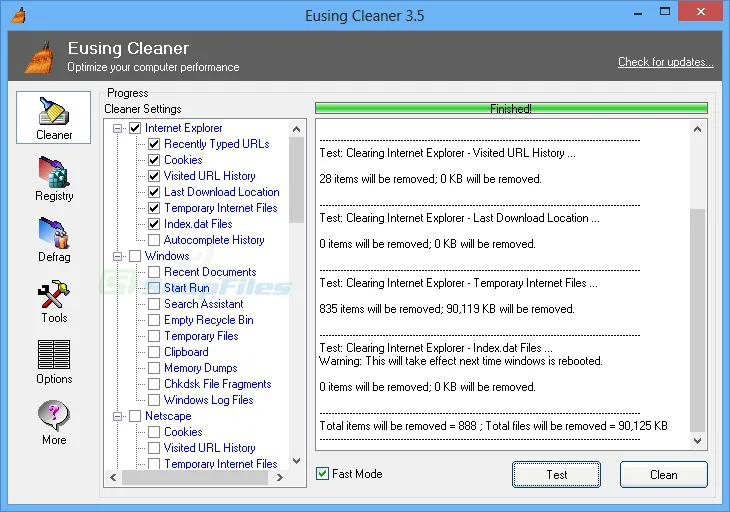Viewport: 730px width, 512px height.
Task: Click the Clean button
Action: click(663, 475)
